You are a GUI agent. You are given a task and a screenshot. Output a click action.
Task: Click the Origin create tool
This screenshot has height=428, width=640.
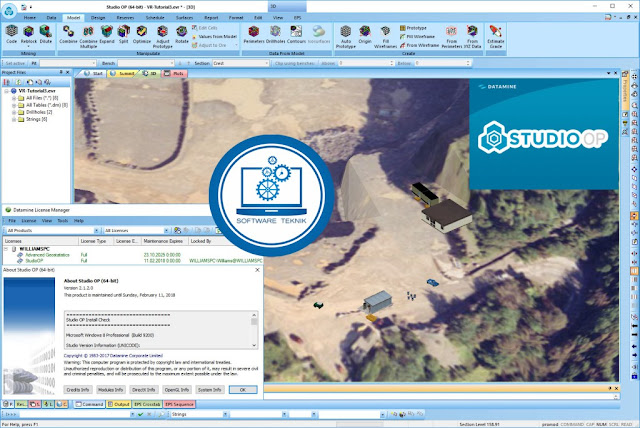[365, 34]
